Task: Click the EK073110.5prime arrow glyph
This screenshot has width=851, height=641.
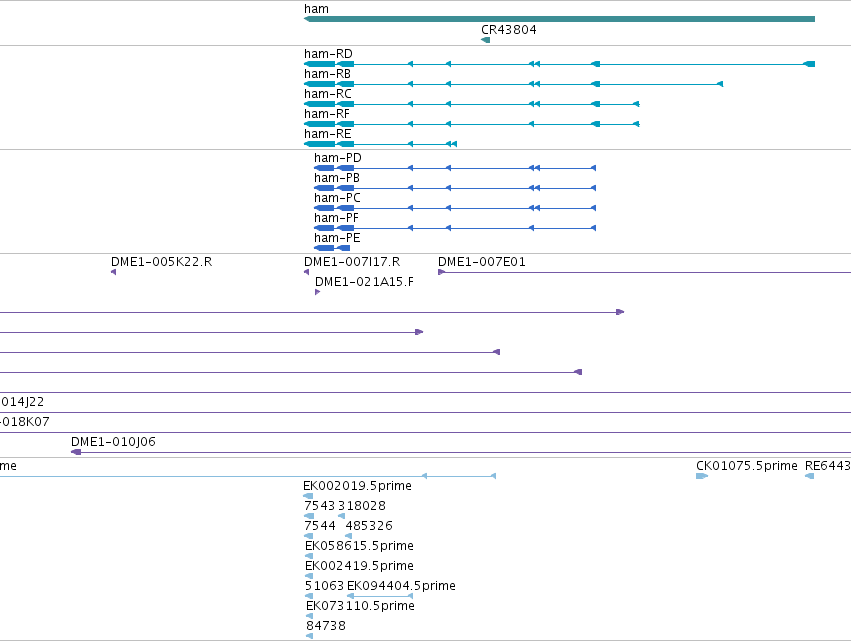Action: pyautogui.click(x=309, y=617)
